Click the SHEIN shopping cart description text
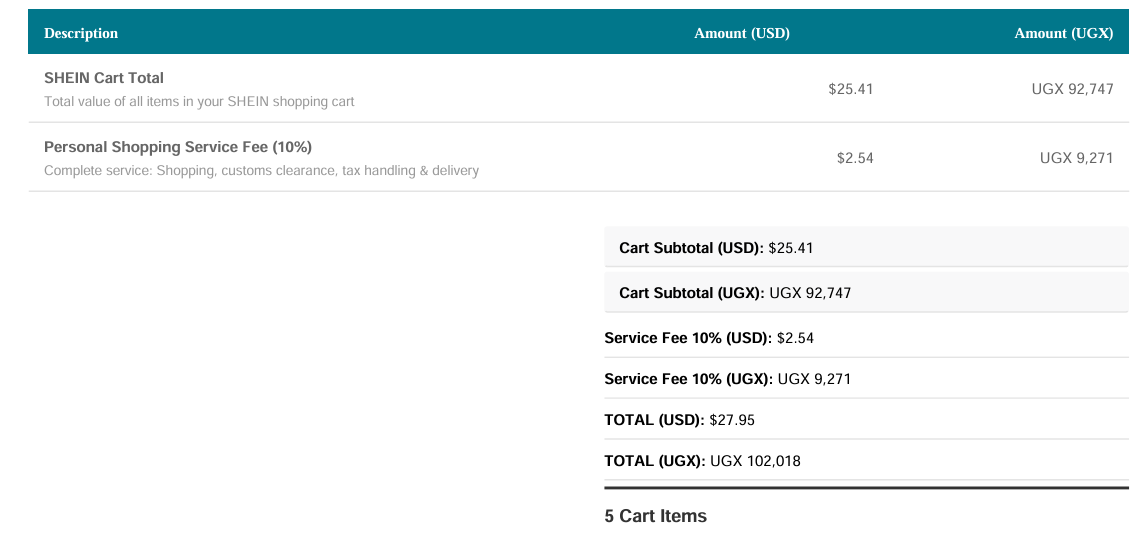The width and height of the screenshot is (1142, 555). 199,101
